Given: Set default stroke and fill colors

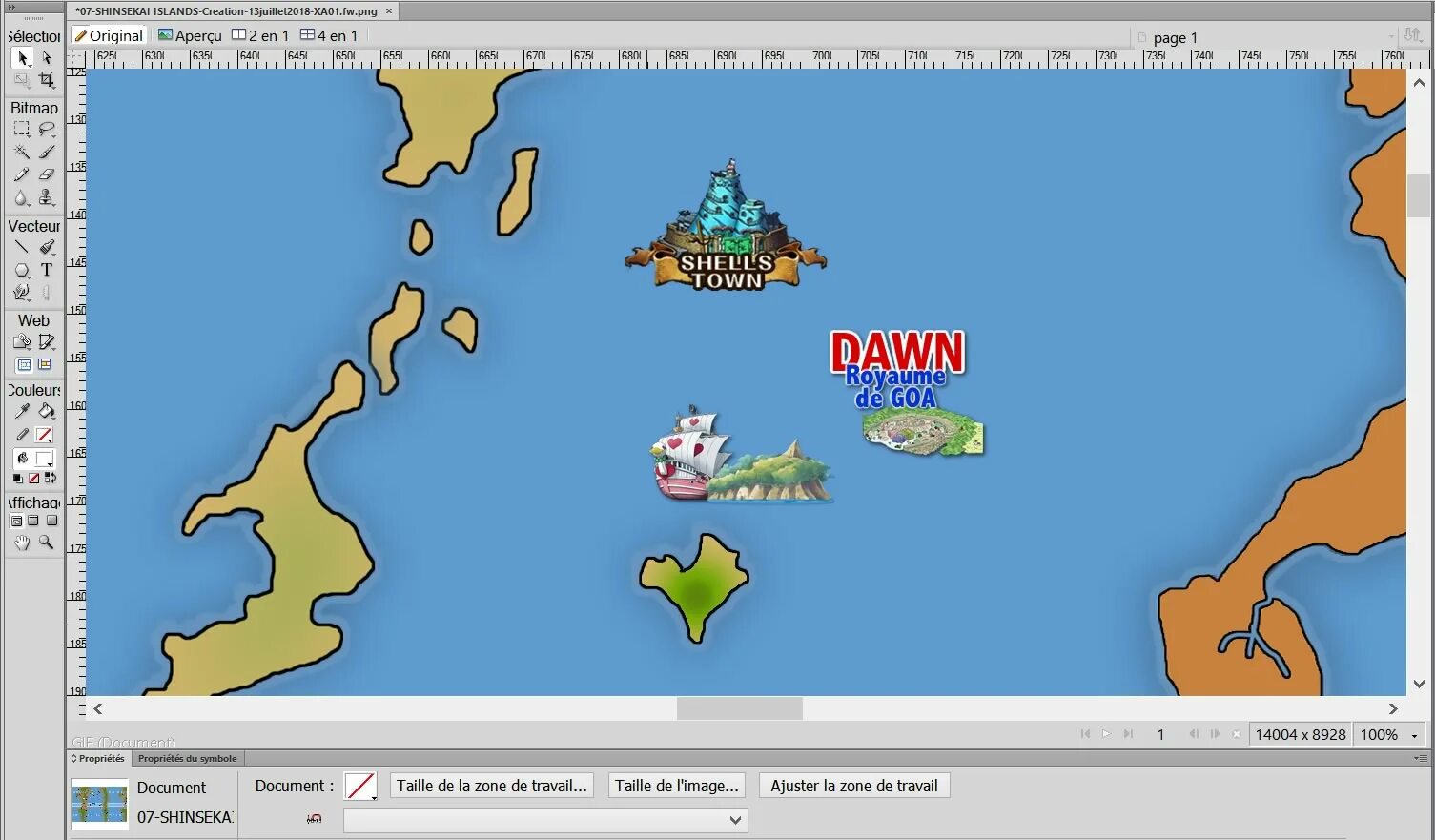Looking at the screenshot, I should [x=18, y=479].
